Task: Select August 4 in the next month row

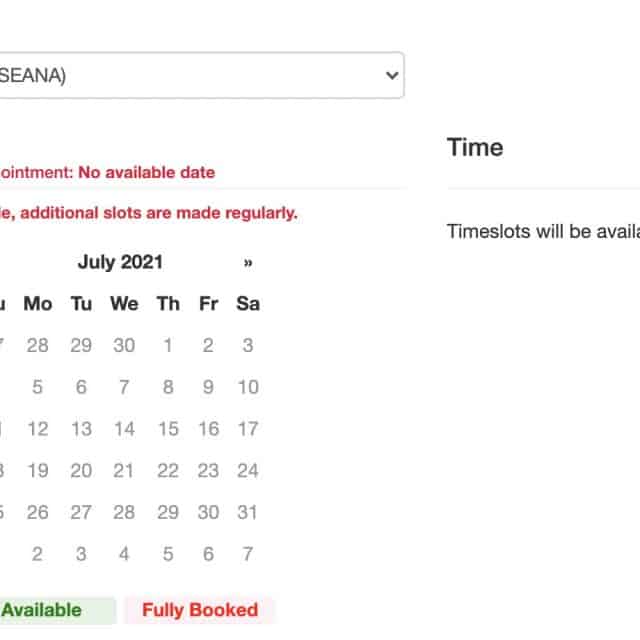Action: 124,554
